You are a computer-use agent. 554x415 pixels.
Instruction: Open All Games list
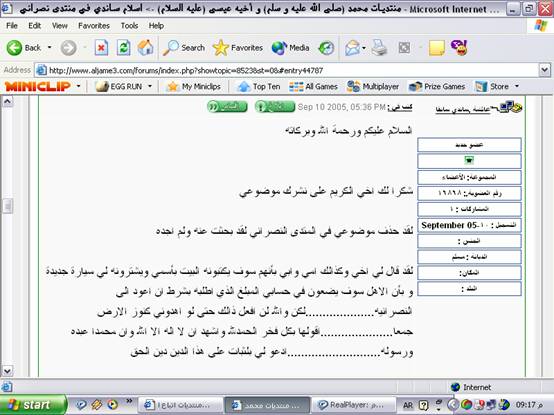[313, 87]
